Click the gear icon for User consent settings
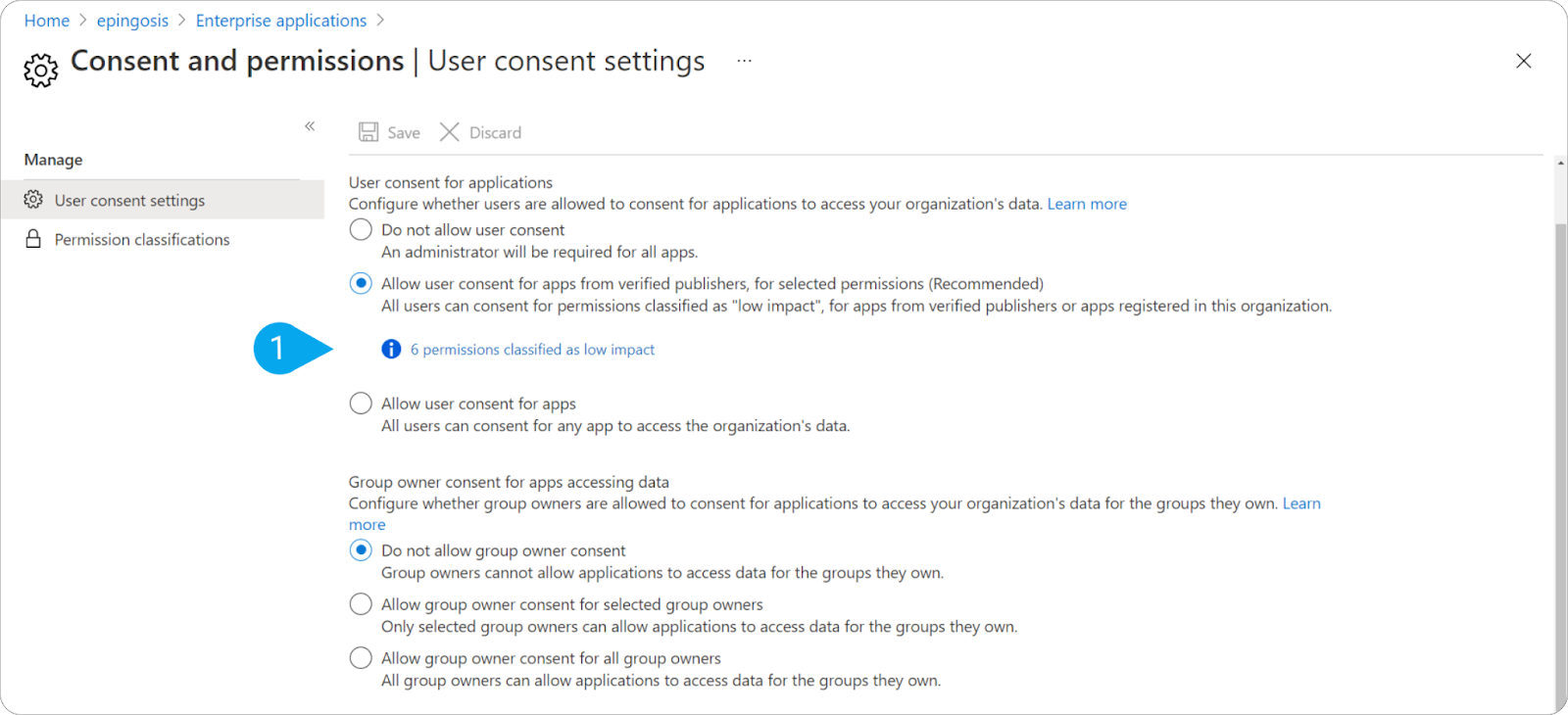The image size is (1568, 715). click(33, 200)
